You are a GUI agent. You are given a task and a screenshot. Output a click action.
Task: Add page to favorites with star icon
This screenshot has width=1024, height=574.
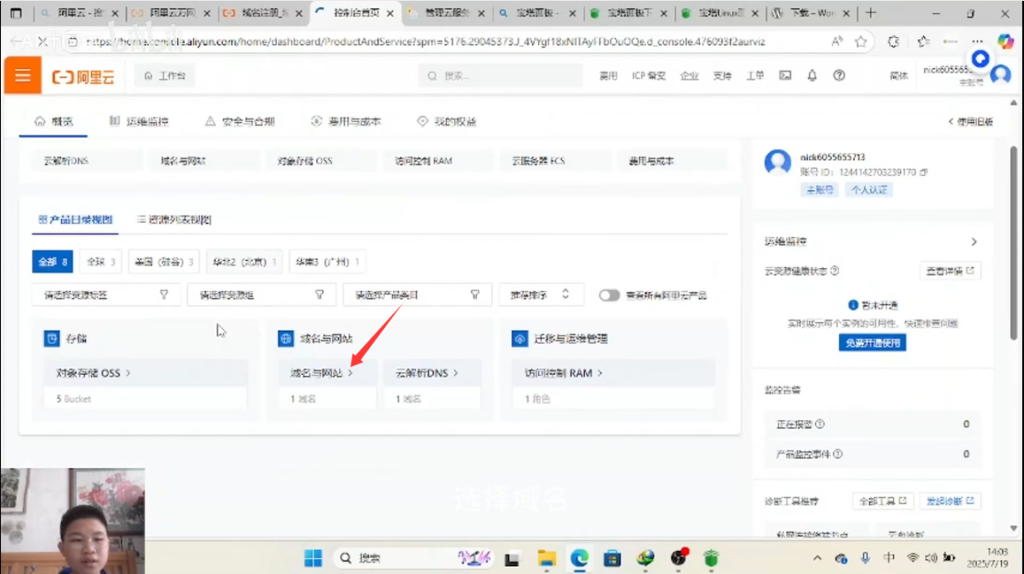[x=861, y=42]
